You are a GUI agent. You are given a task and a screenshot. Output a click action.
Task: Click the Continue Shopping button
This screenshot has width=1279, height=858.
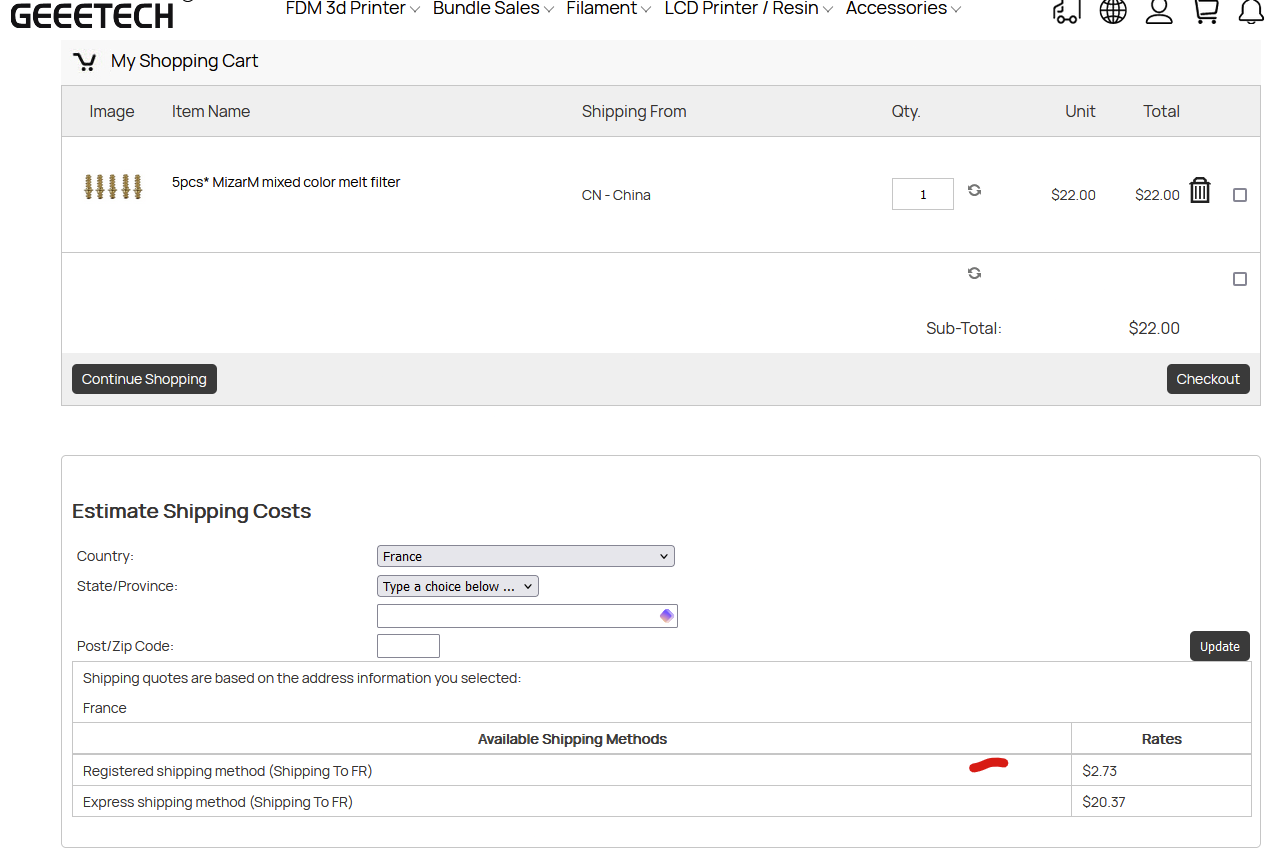pyautogui.click(x=144, y=379)
